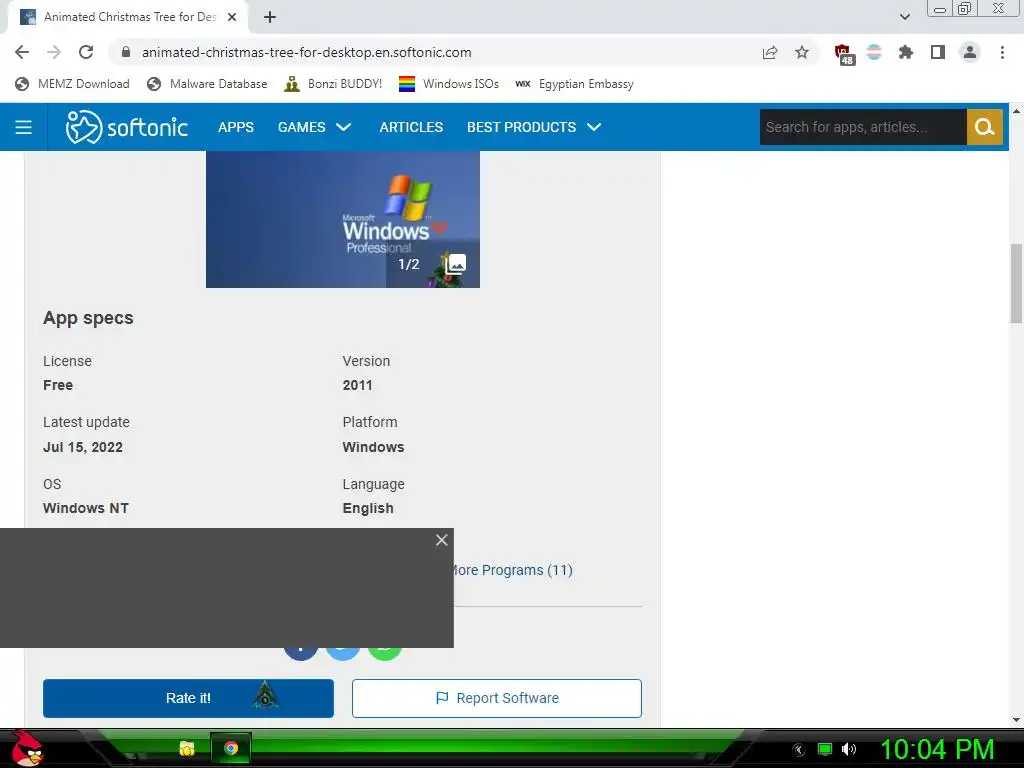Open the red shield extension with badge 48
This screenshot has height=768, width=1024.
(843, 54)
